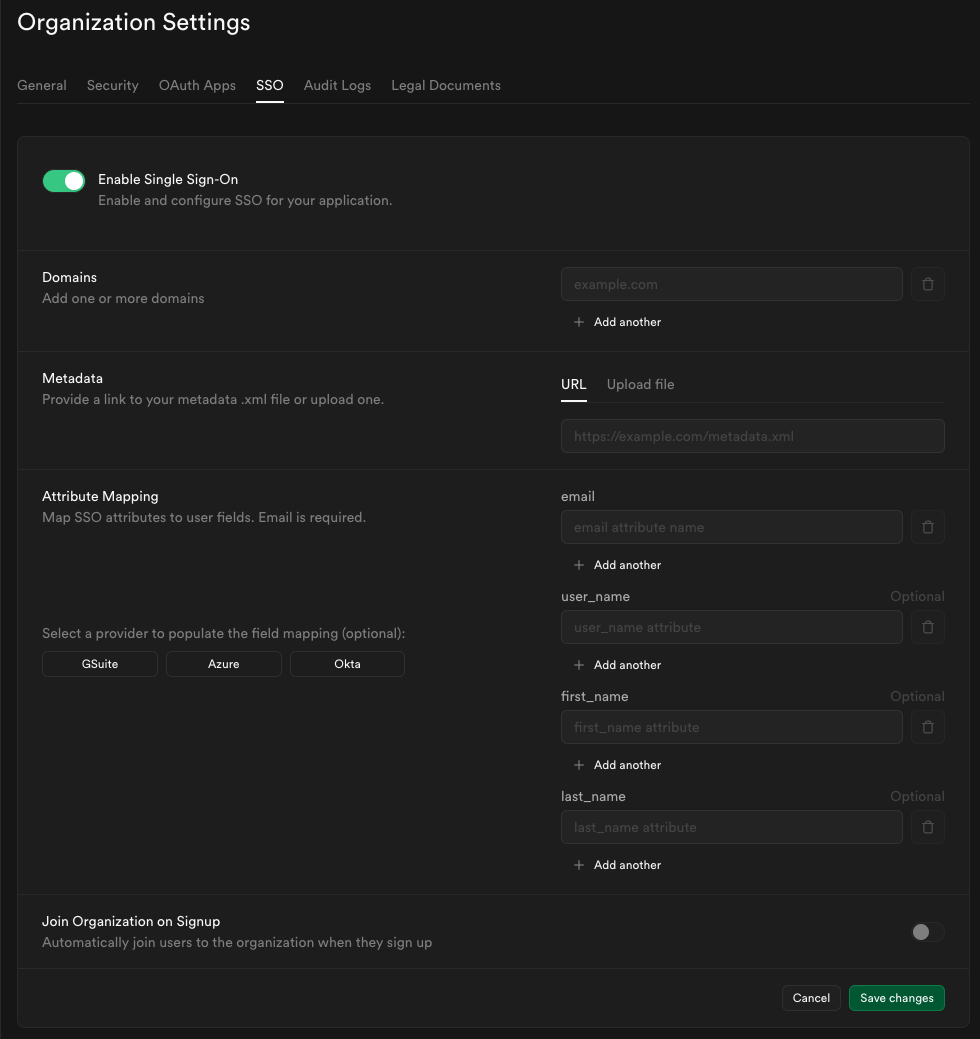Choose Okta as the mapping provider
Viewport: 980px width, 1039px height.
click(x=347, y=664)
